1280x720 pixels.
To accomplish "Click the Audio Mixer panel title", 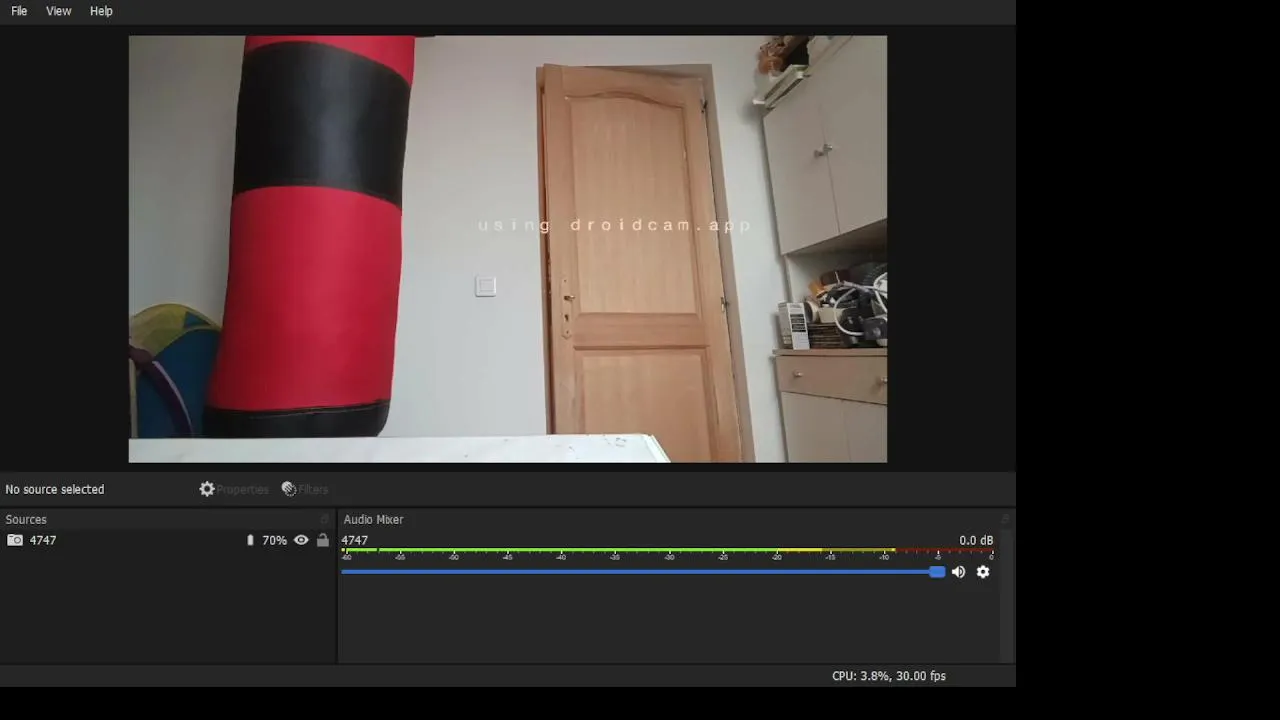I will click(373, 519).
